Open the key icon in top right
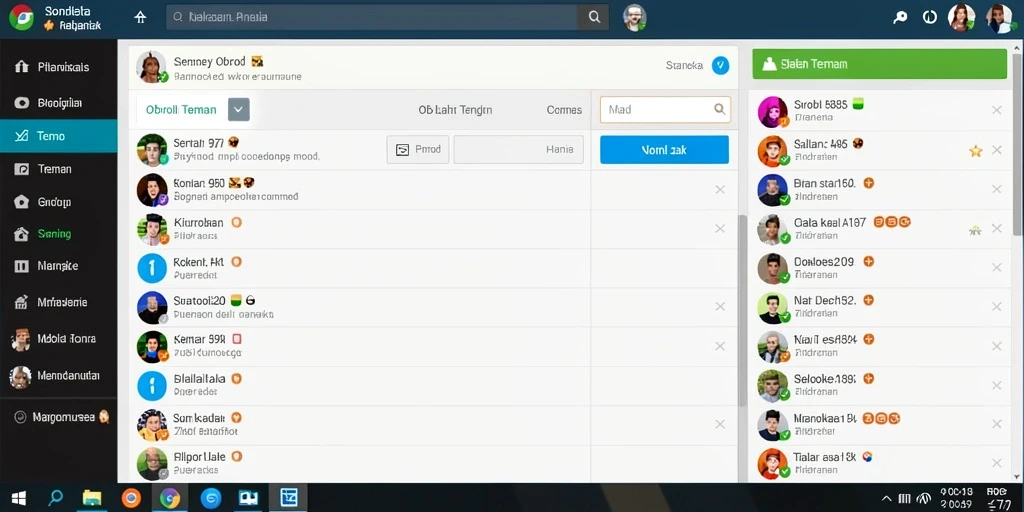 click(901, 18)
